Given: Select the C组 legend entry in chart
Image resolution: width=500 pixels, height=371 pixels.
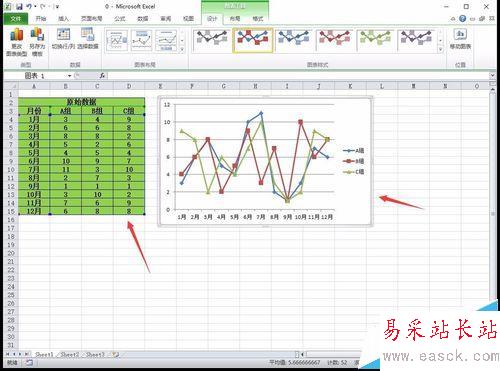Looking at the screenshot, I should pos(354,172).
